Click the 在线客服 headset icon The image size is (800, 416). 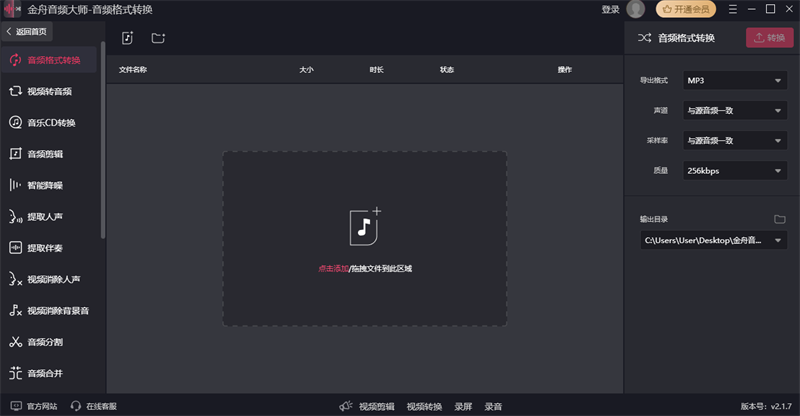coord(76,406)
